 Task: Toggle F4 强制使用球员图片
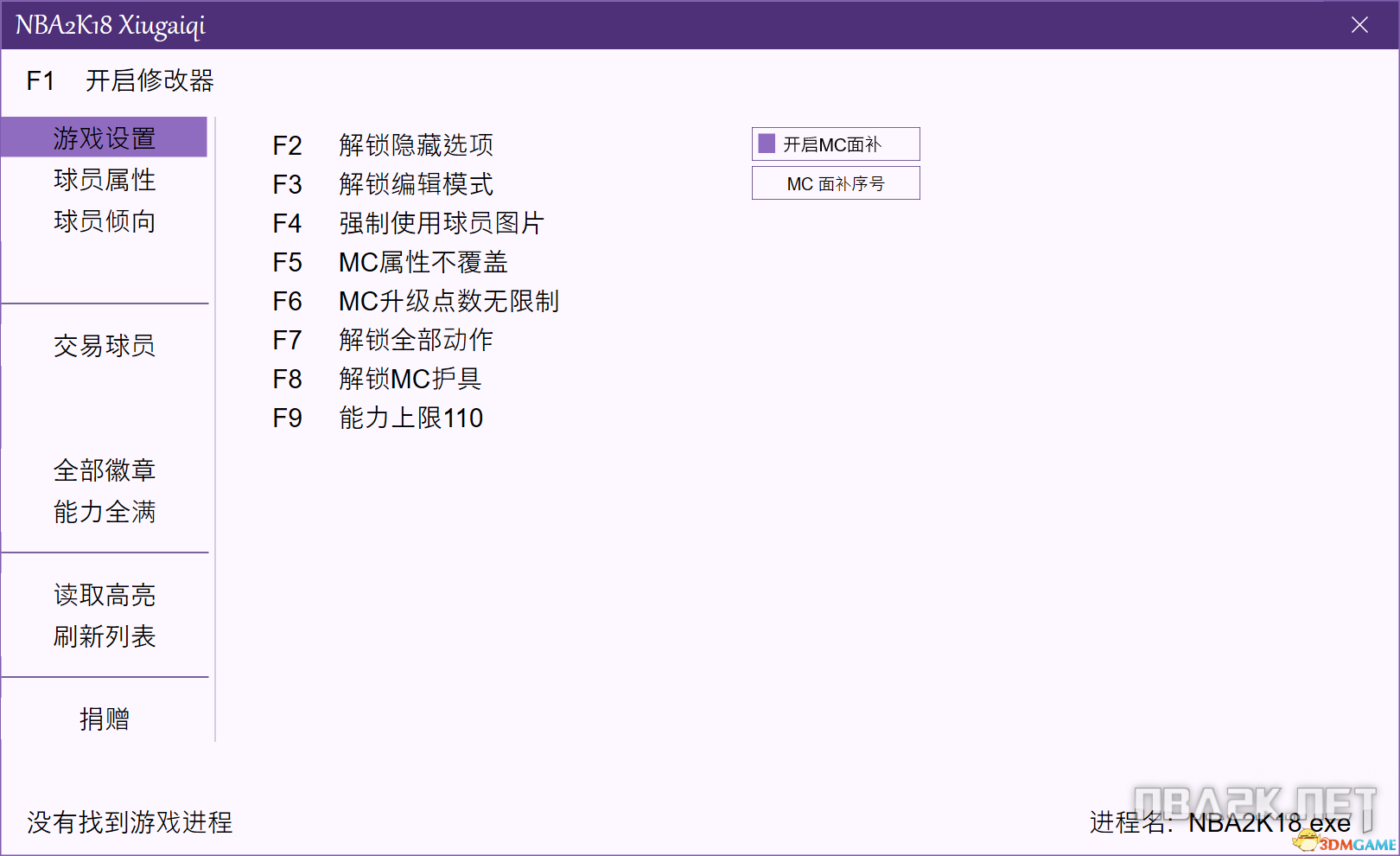click(x=408, y=223)
